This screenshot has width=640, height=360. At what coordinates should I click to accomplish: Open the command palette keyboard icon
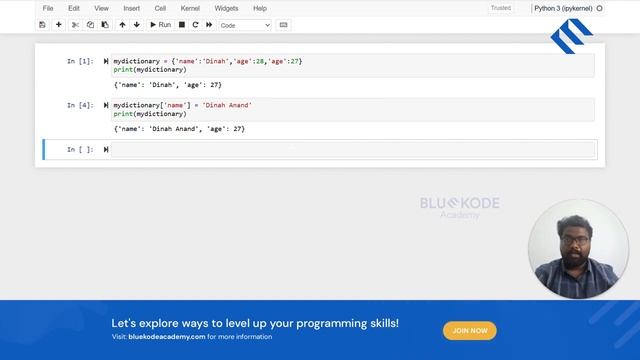[x=283, y=25]
